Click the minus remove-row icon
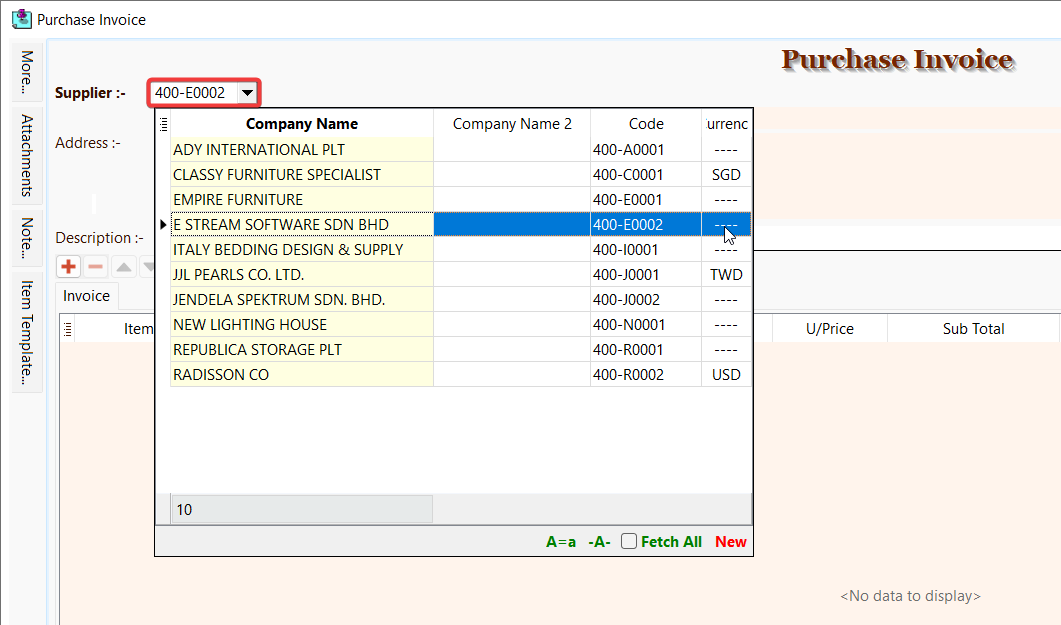Image resolution: width=1061 pixels, height=625 pixels. point(96,267)
